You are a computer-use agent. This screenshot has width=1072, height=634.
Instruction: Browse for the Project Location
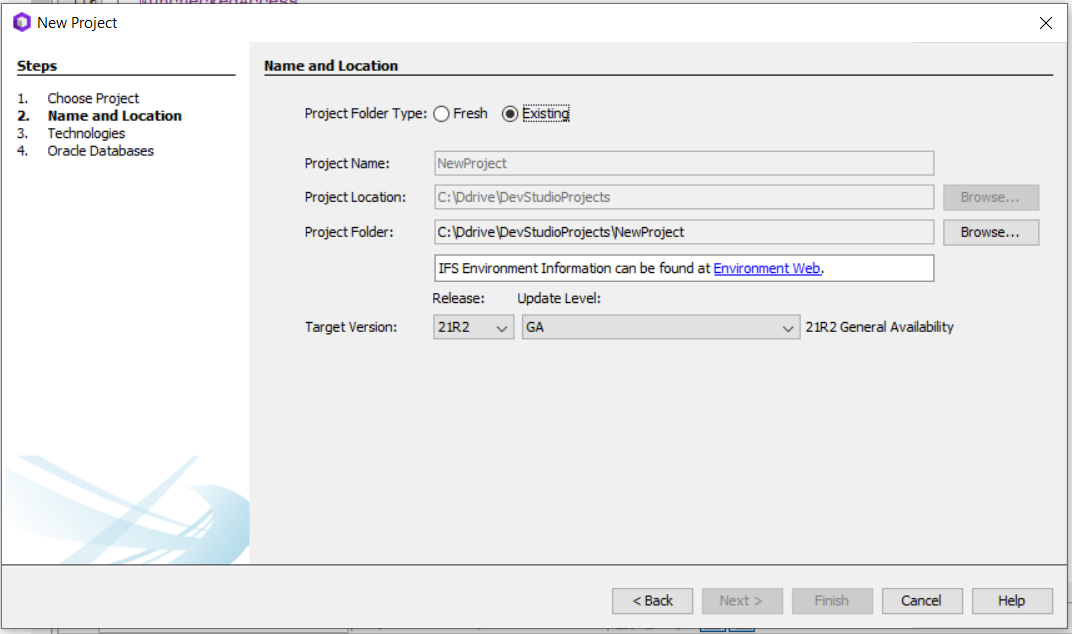click(x=991, y=197)
